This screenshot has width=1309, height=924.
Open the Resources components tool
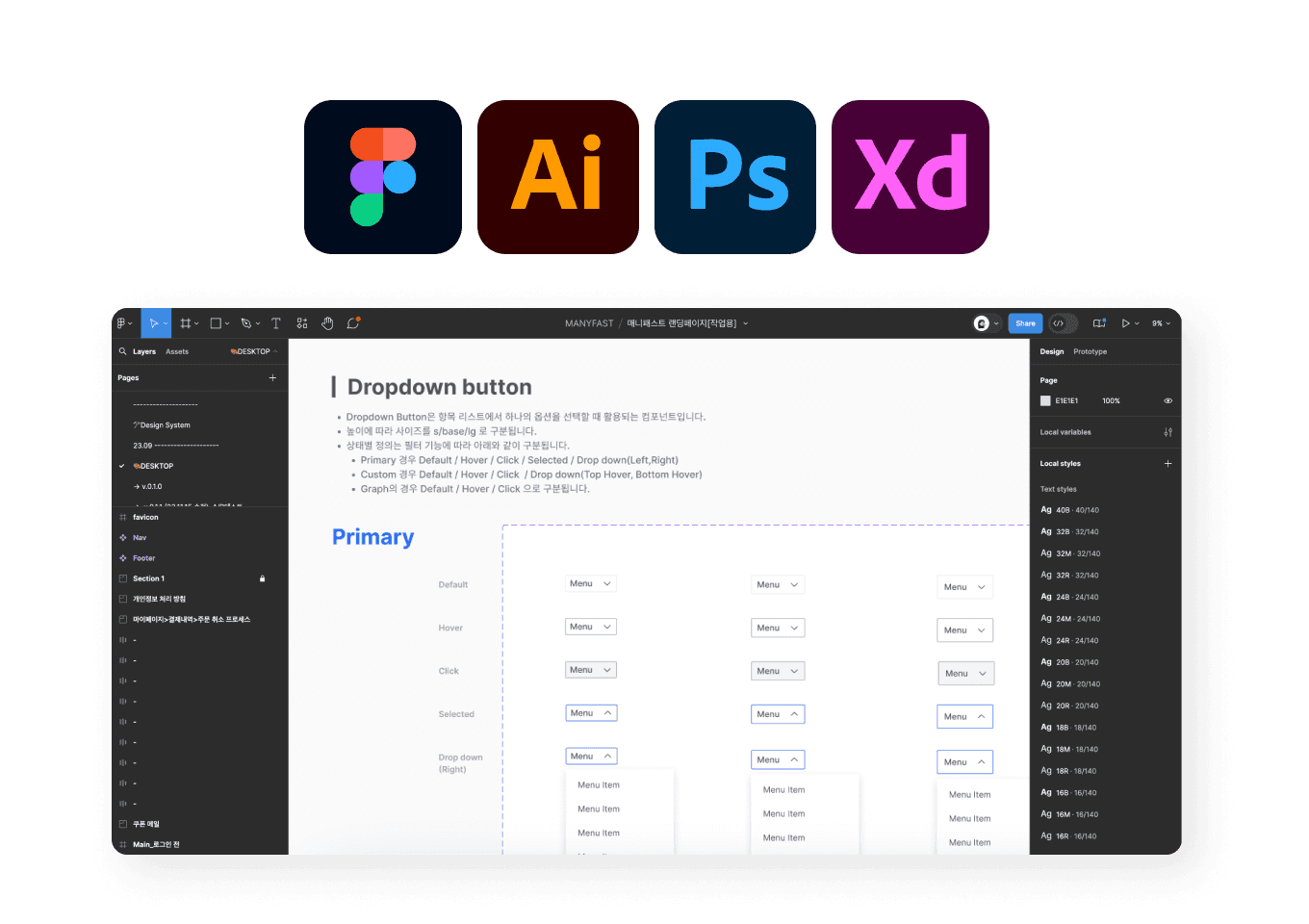302,323
